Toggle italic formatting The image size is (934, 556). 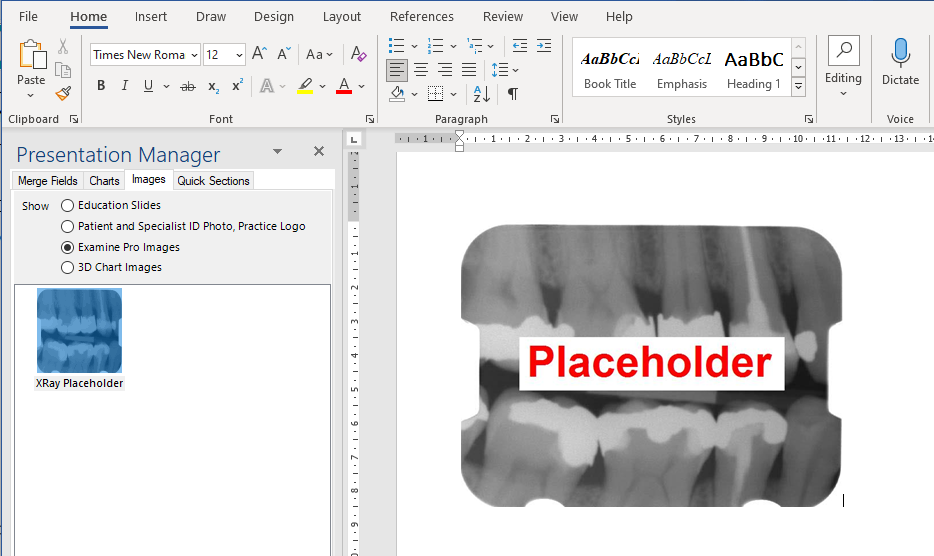124,86
